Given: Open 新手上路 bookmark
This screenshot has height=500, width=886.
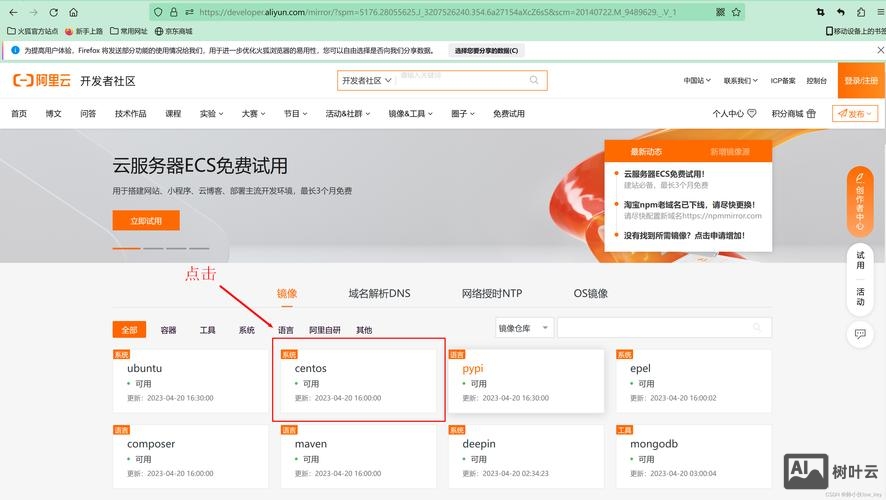Looking at the screenshot, I should point(84,31).
